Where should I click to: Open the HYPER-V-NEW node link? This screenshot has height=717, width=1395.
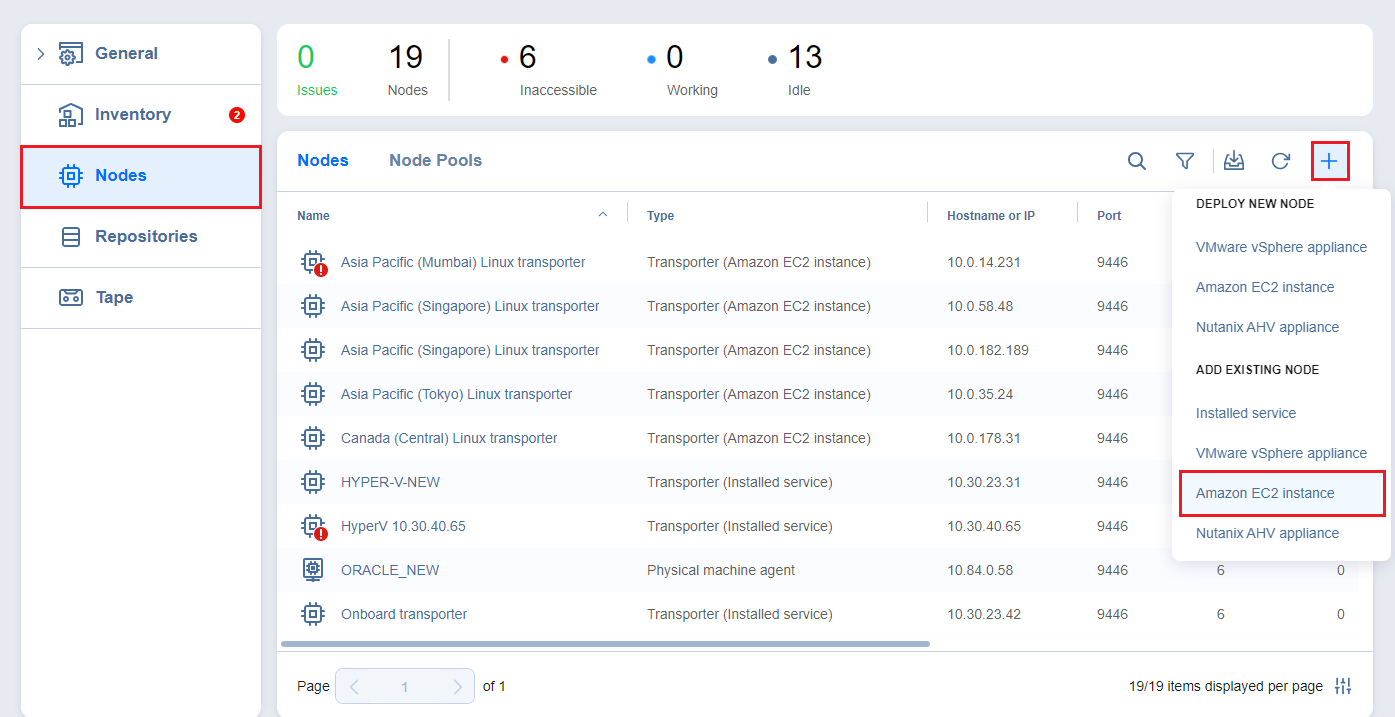pos(390,482)
